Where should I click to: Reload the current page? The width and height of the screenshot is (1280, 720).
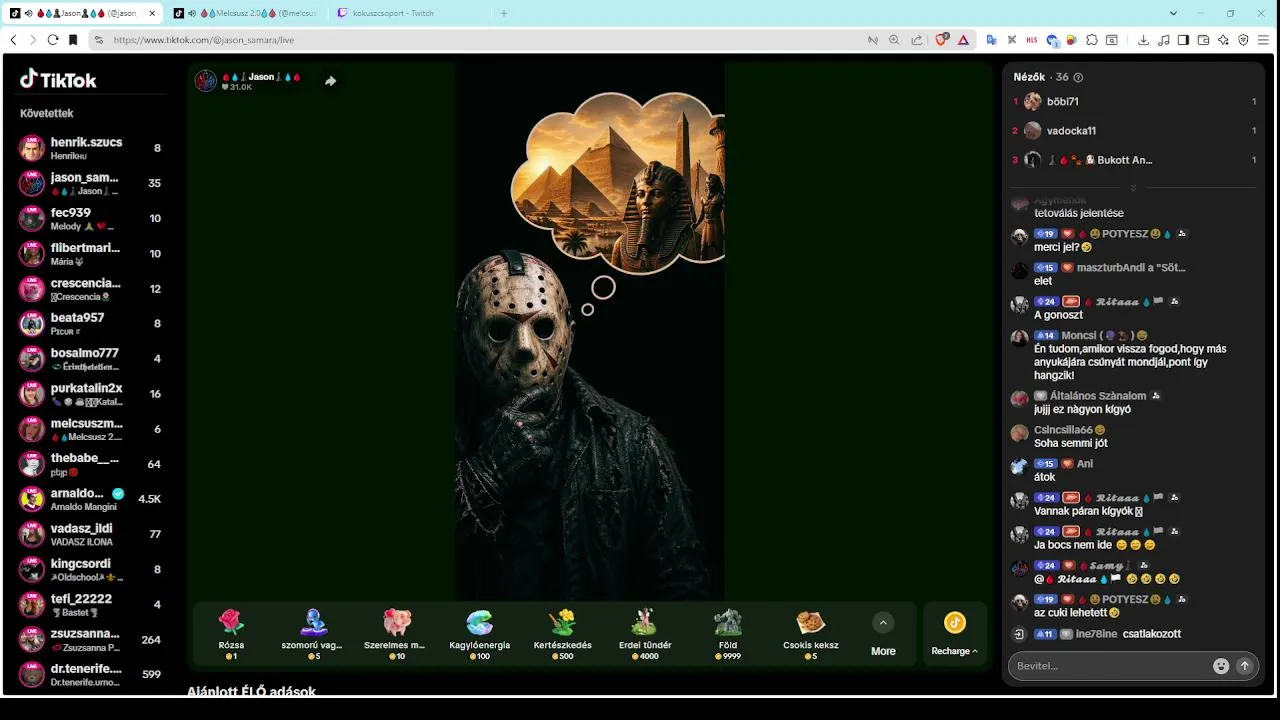(53, 40)
